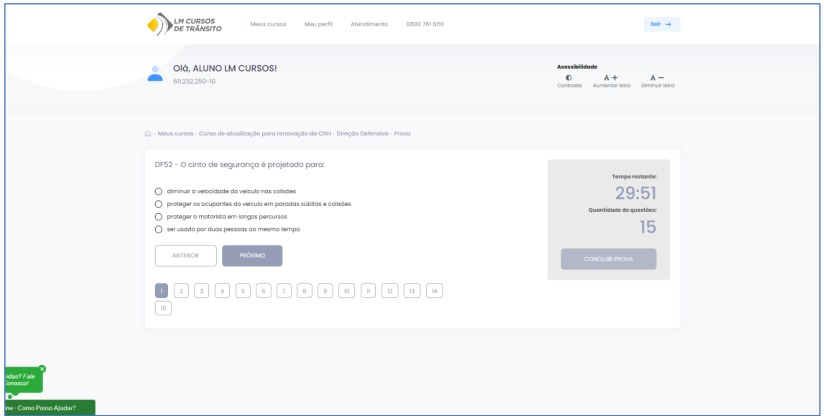Open the Meu perfil menu
This screenshot has width=824, height=416.
pos(318,24)
